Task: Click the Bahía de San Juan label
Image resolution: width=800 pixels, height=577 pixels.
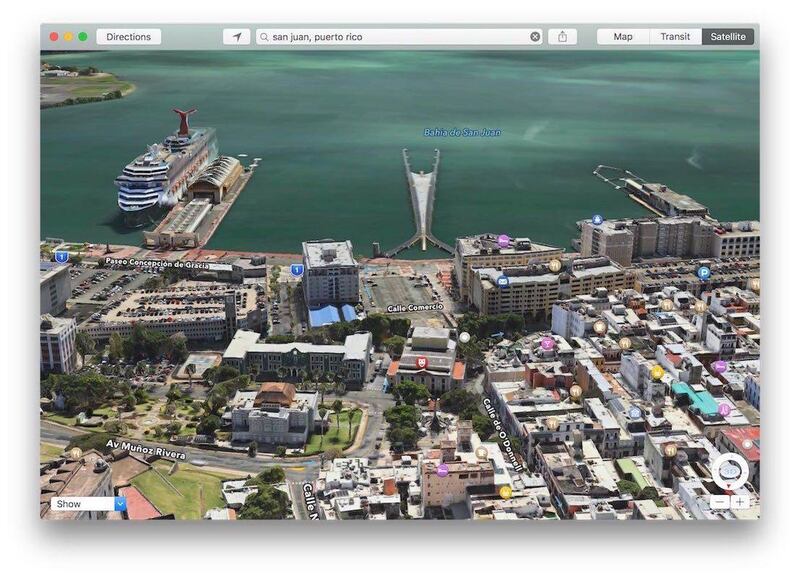Action: coord(461,132)
